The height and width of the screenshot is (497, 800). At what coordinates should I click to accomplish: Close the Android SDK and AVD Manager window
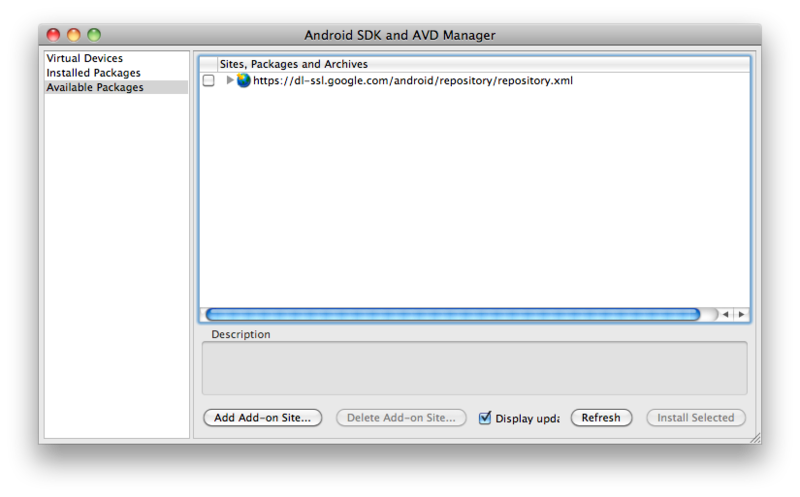[53, 35]
